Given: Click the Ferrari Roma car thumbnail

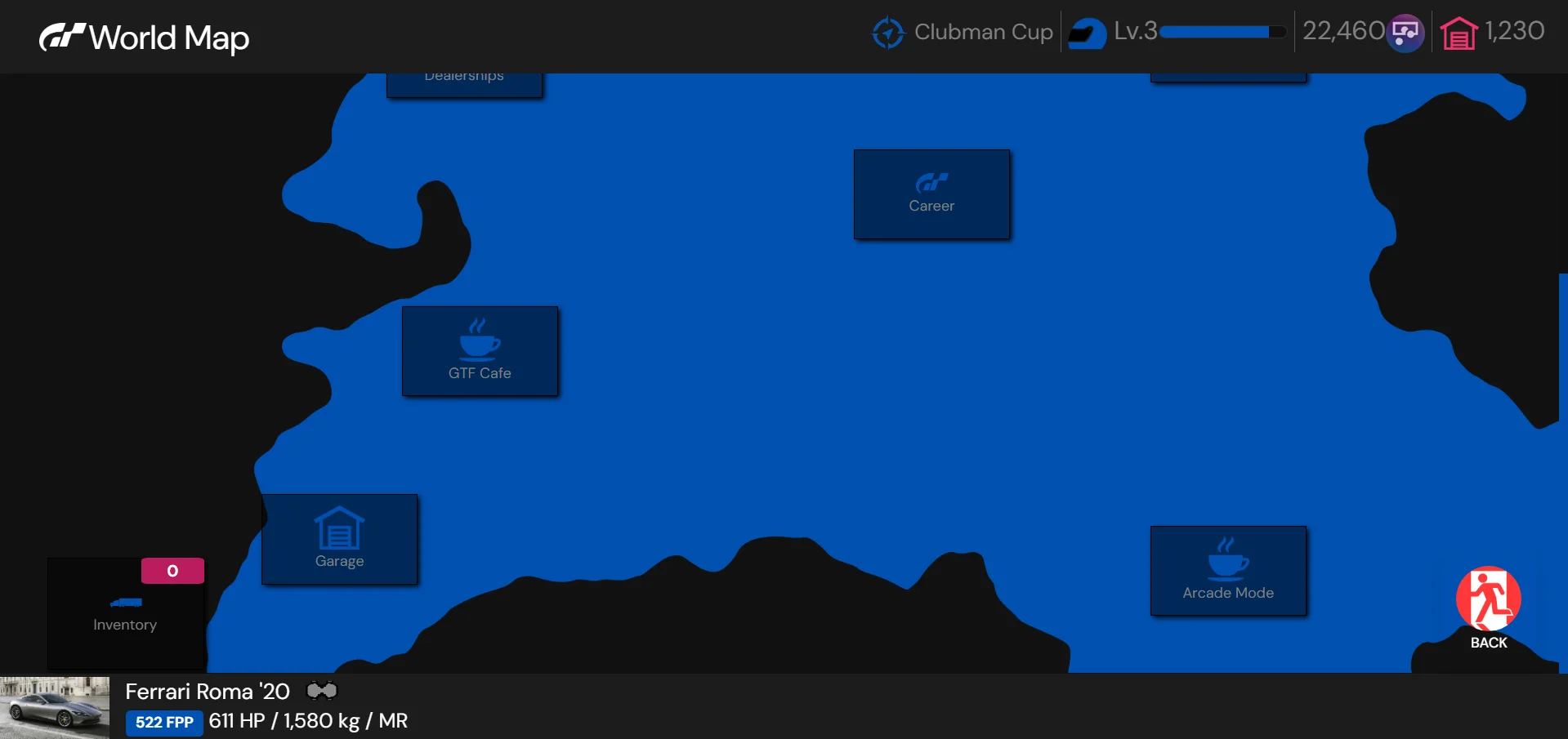Looking at the screenshot, I should [55, 707].
